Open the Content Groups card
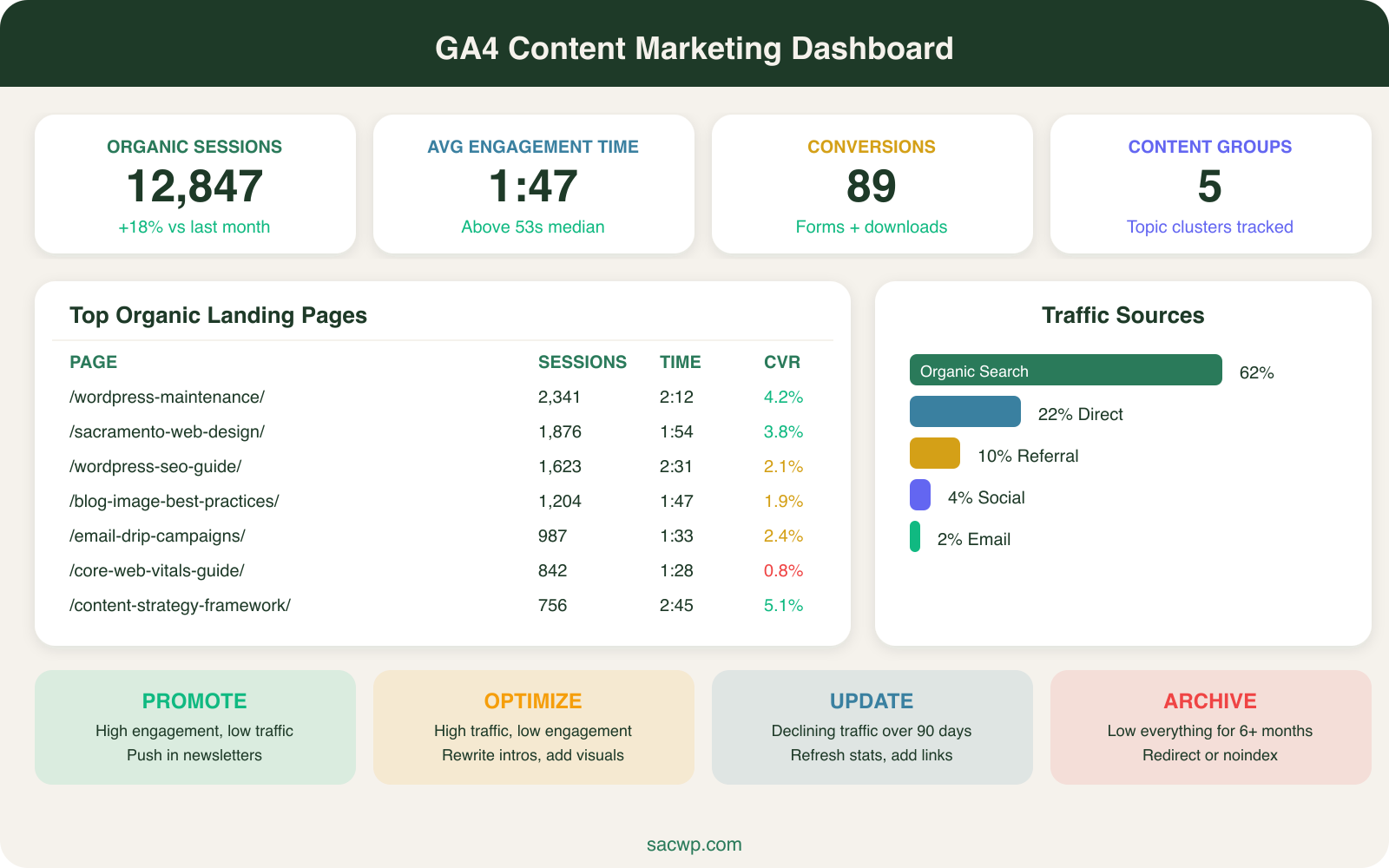Viewport: 1389px width, 868px height. coord(1210,183)
